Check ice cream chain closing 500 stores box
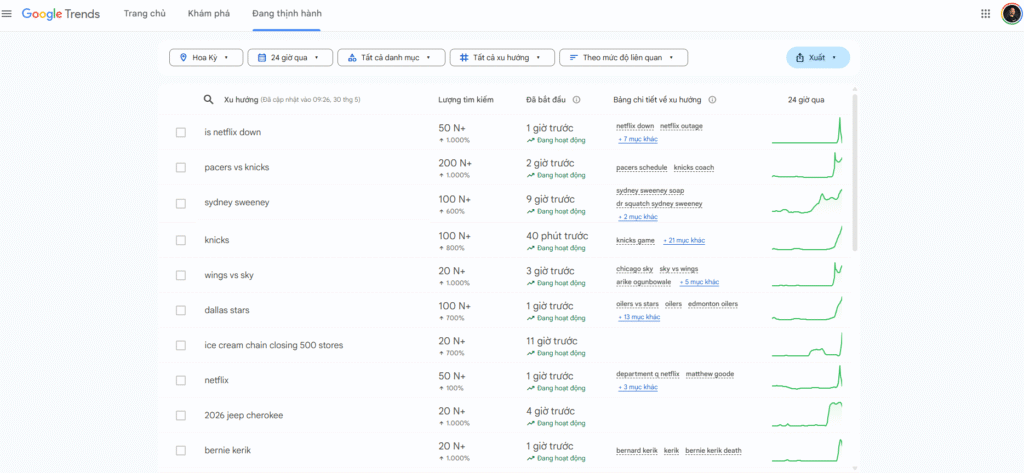This screenshot has width=1024, height=473. [x=181, y=346]
